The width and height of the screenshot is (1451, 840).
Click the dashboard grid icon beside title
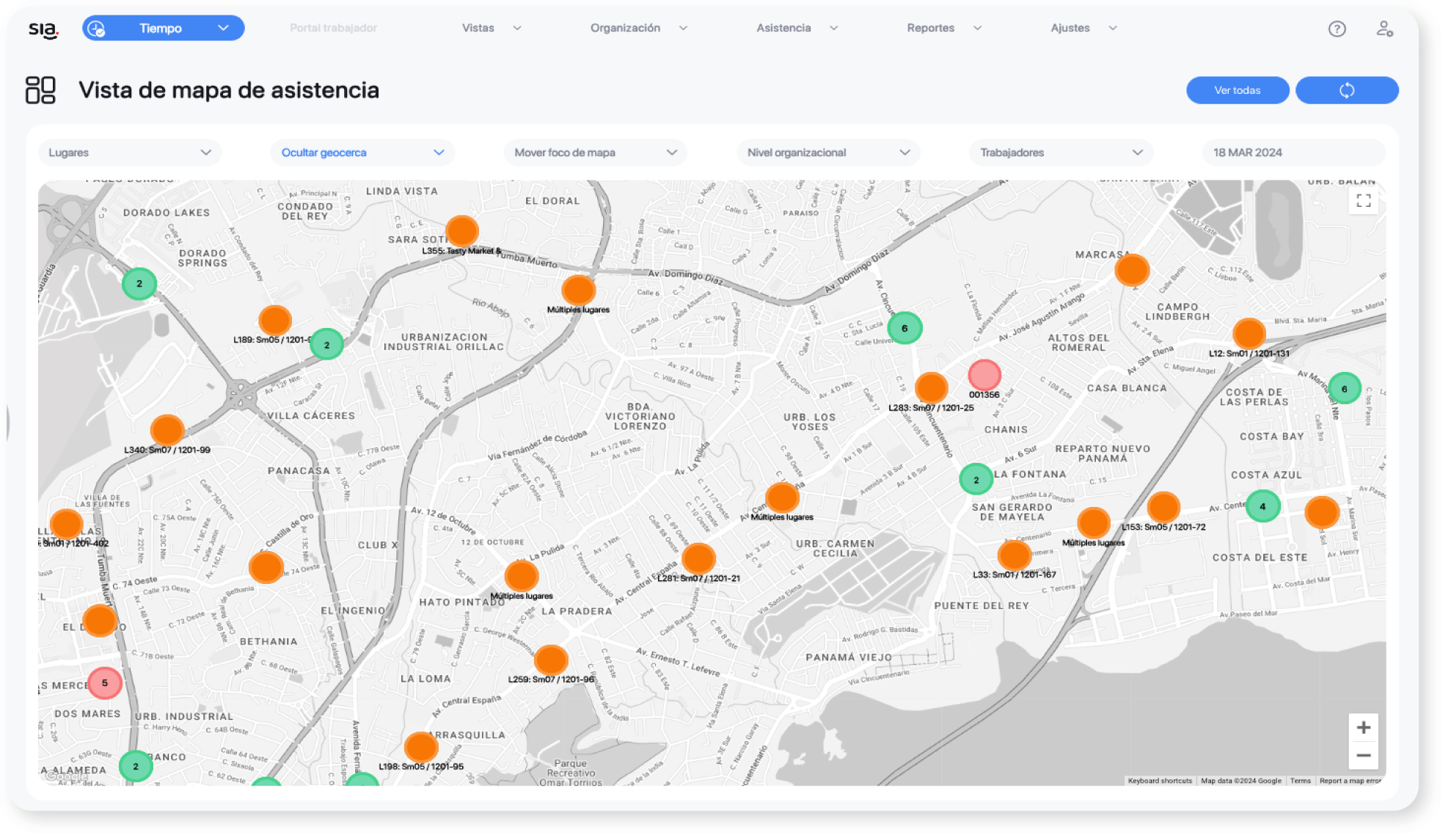(x=40, y=90)
